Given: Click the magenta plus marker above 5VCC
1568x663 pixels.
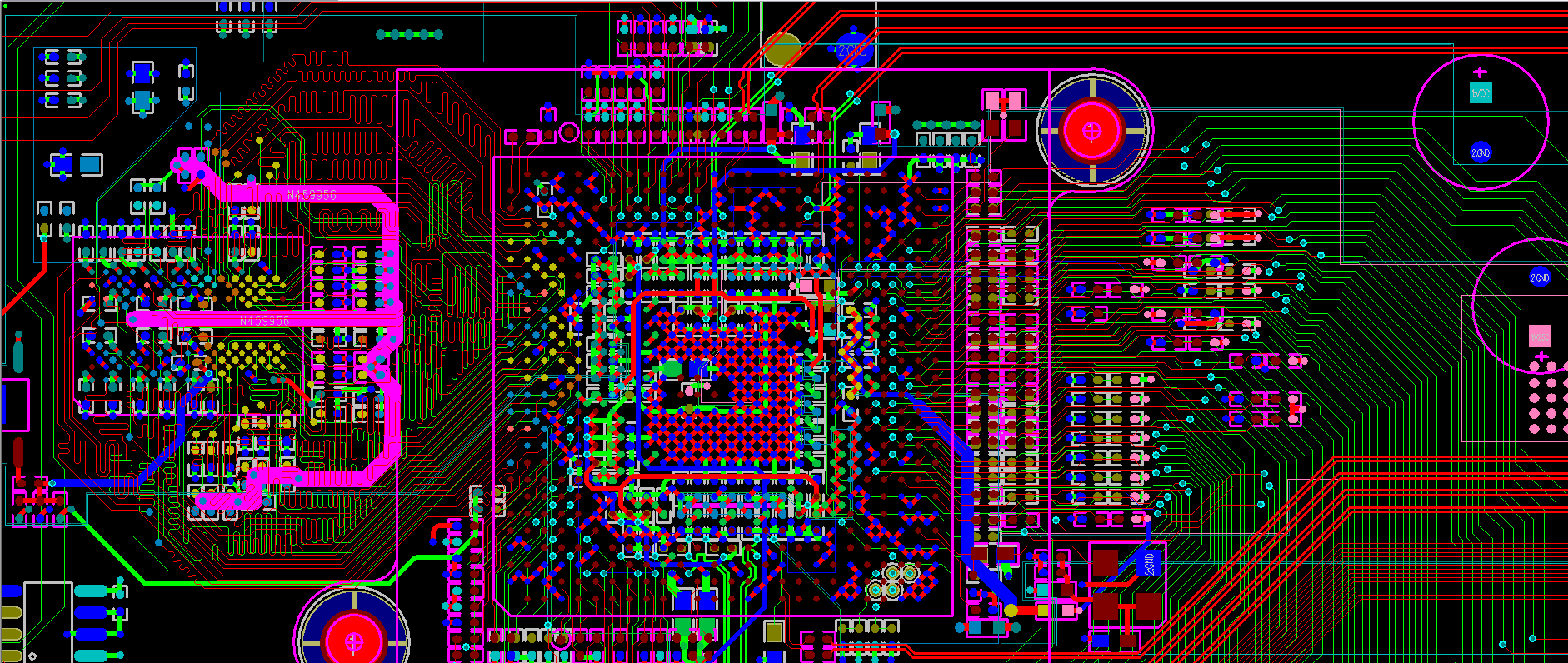Looking at the screenshot, I should click(1480, 72).
